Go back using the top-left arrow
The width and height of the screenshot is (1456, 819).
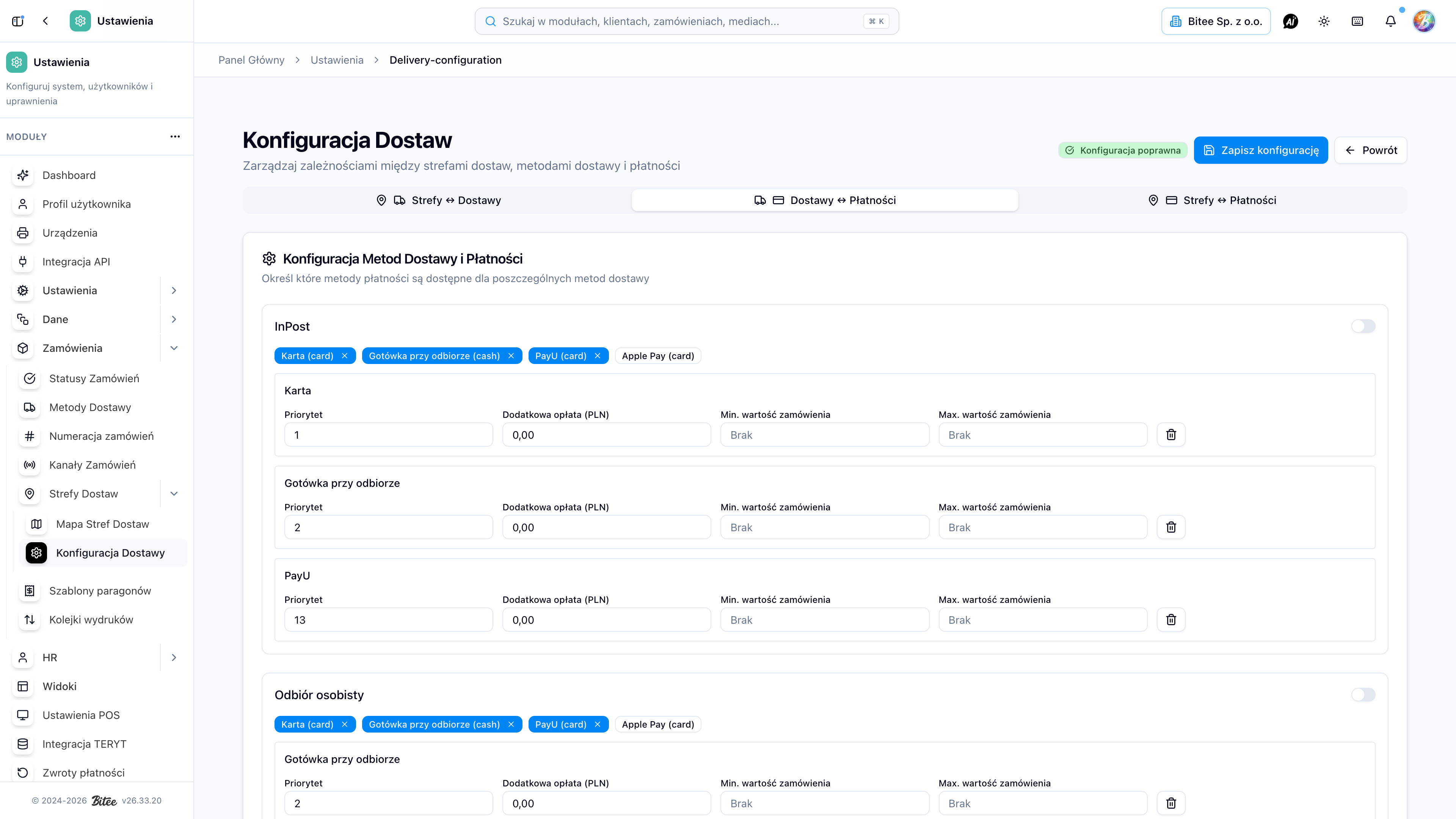tap(45, 21)
